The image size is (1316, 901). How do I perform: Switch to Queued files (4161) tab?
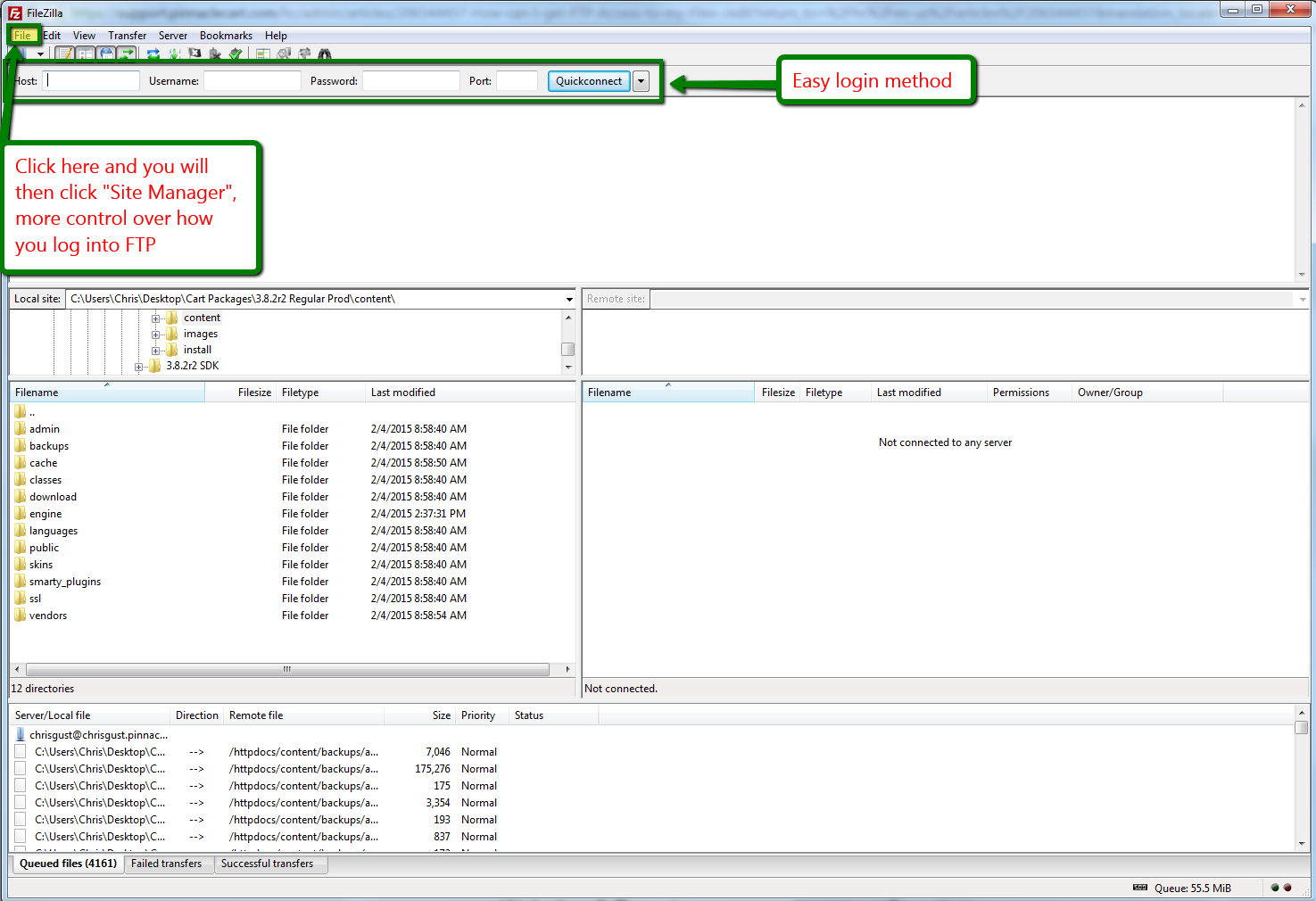68,864
